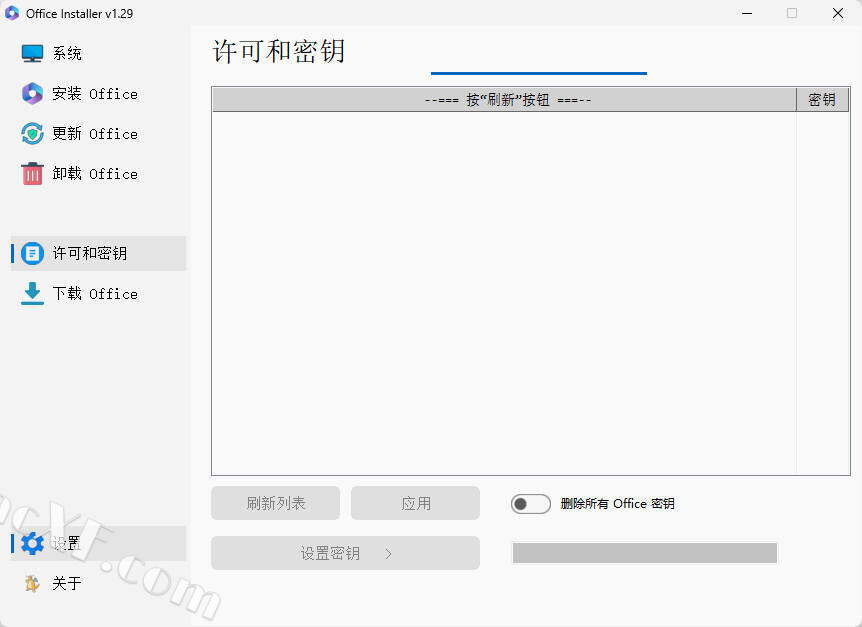Click the 删除所有 Office 密钥 label
The width and height of the screenshot is (862, 627).
(617, 503)
